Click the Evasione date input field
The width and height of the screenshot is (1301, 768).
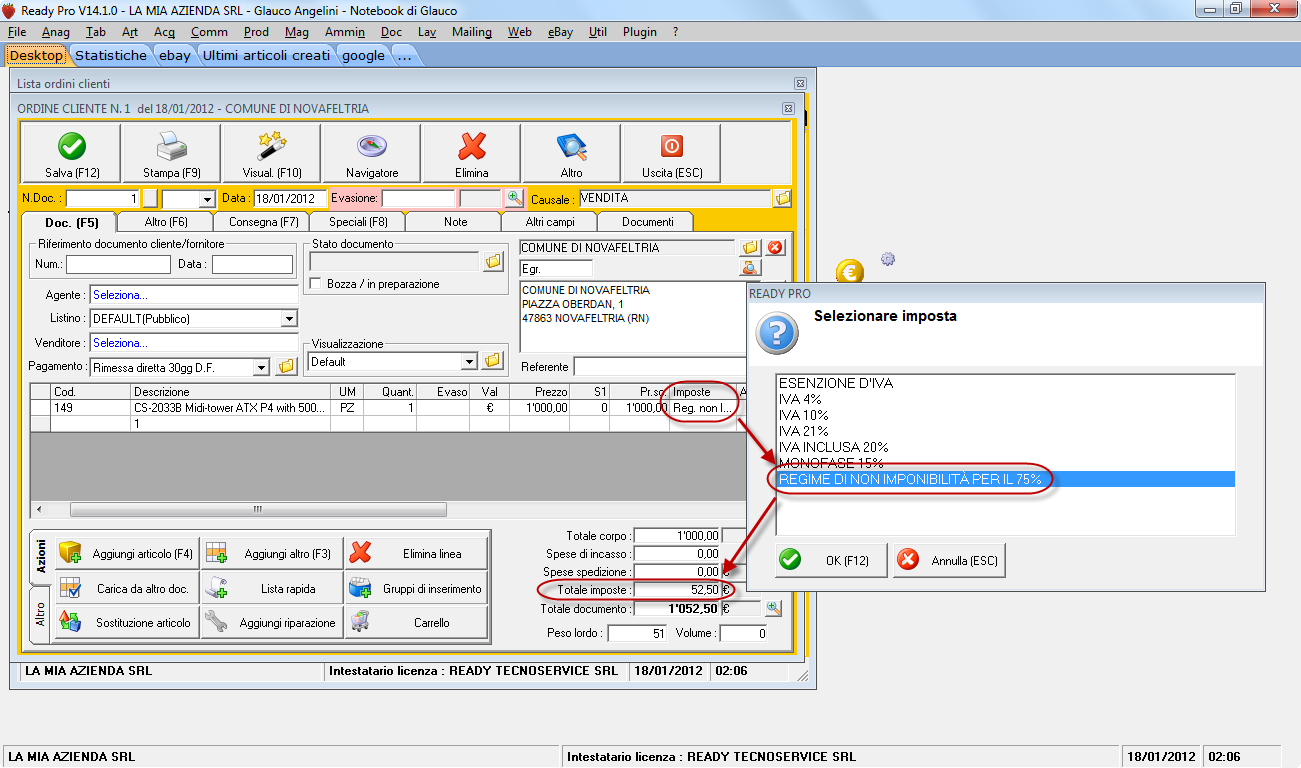(417, 199)
